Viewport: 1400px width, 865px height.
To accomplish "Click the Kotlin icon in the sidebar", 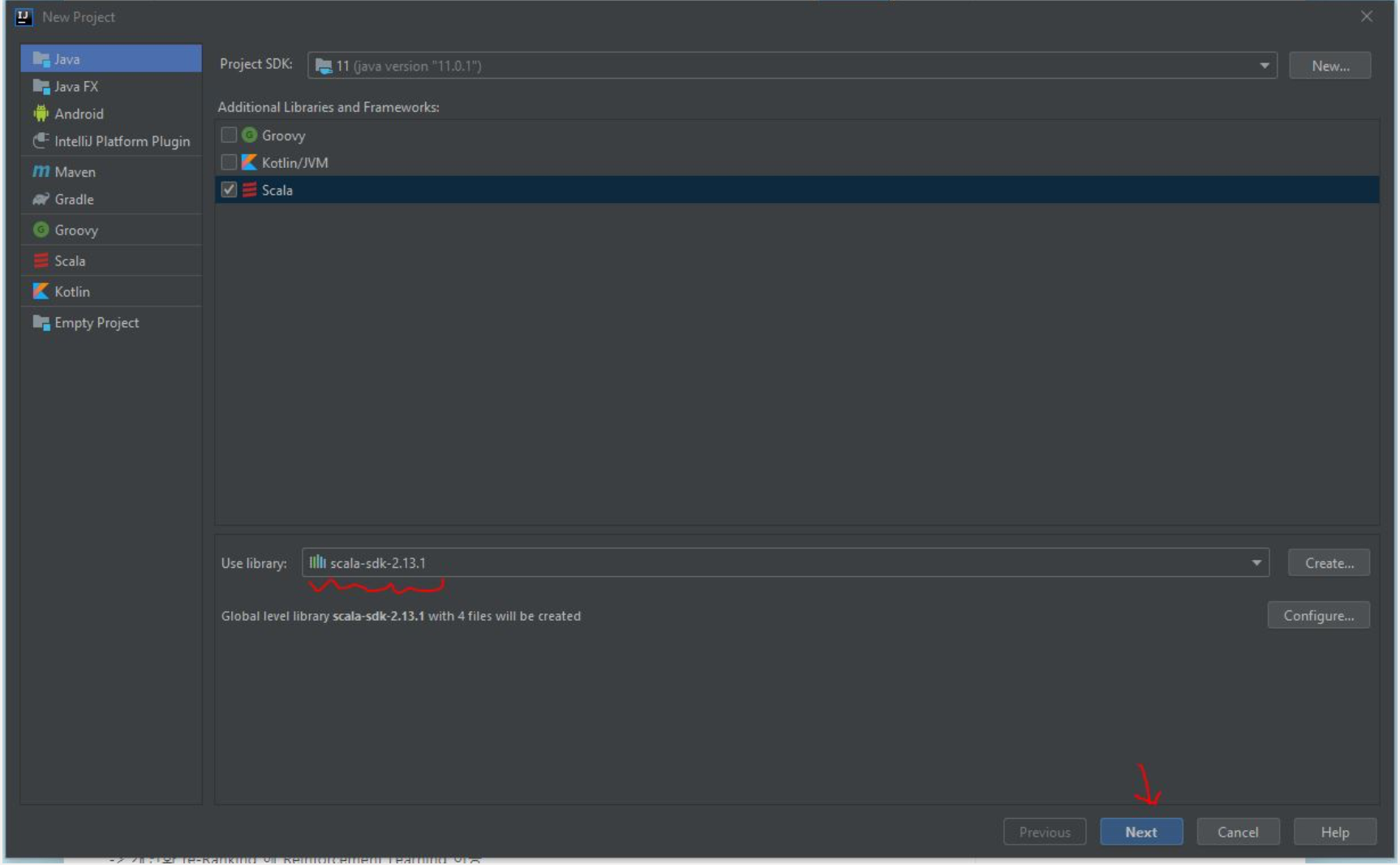I will tap(41, 291).
